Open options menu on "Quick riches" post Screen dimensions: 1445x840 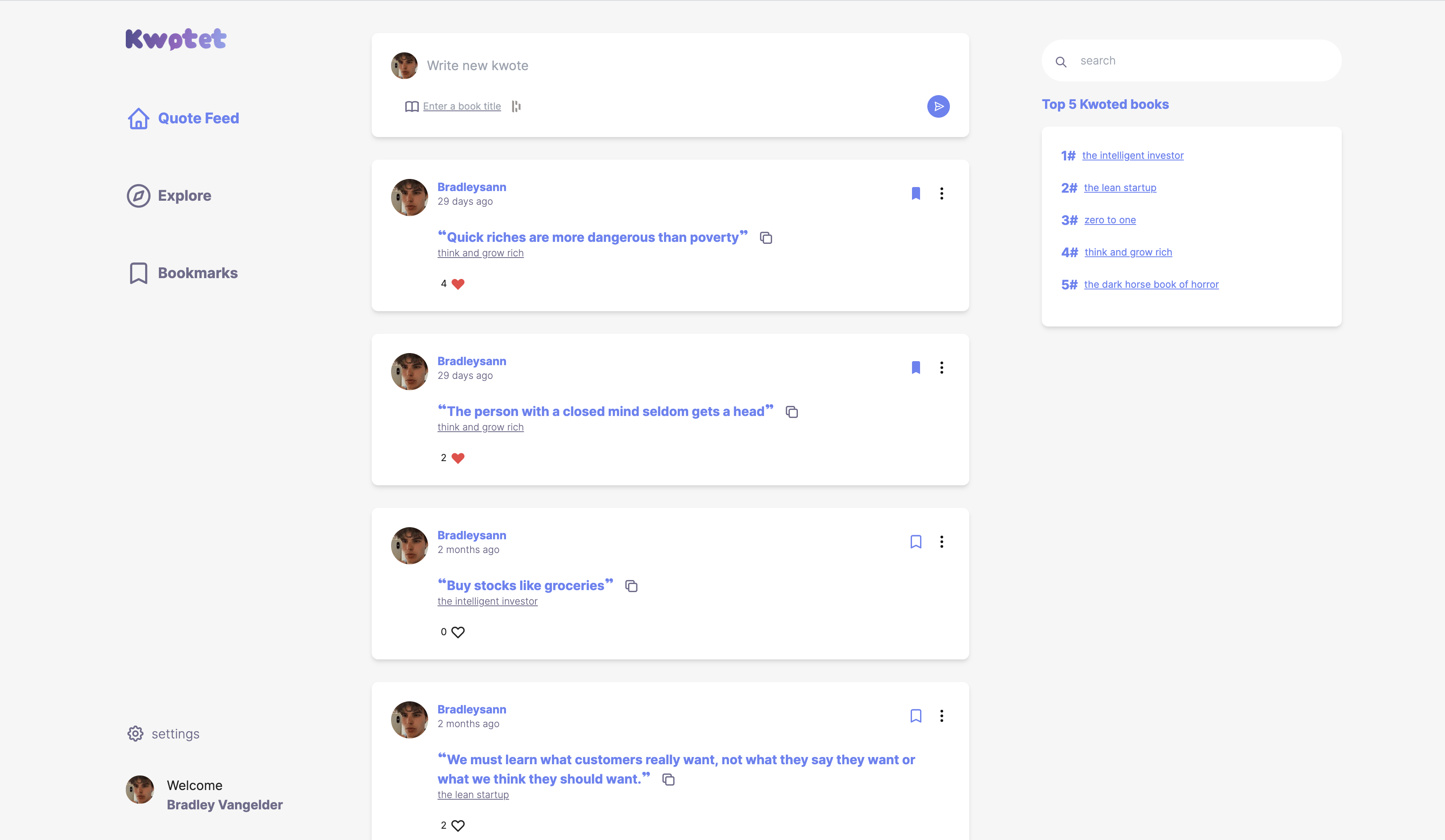tap(941, 193)
